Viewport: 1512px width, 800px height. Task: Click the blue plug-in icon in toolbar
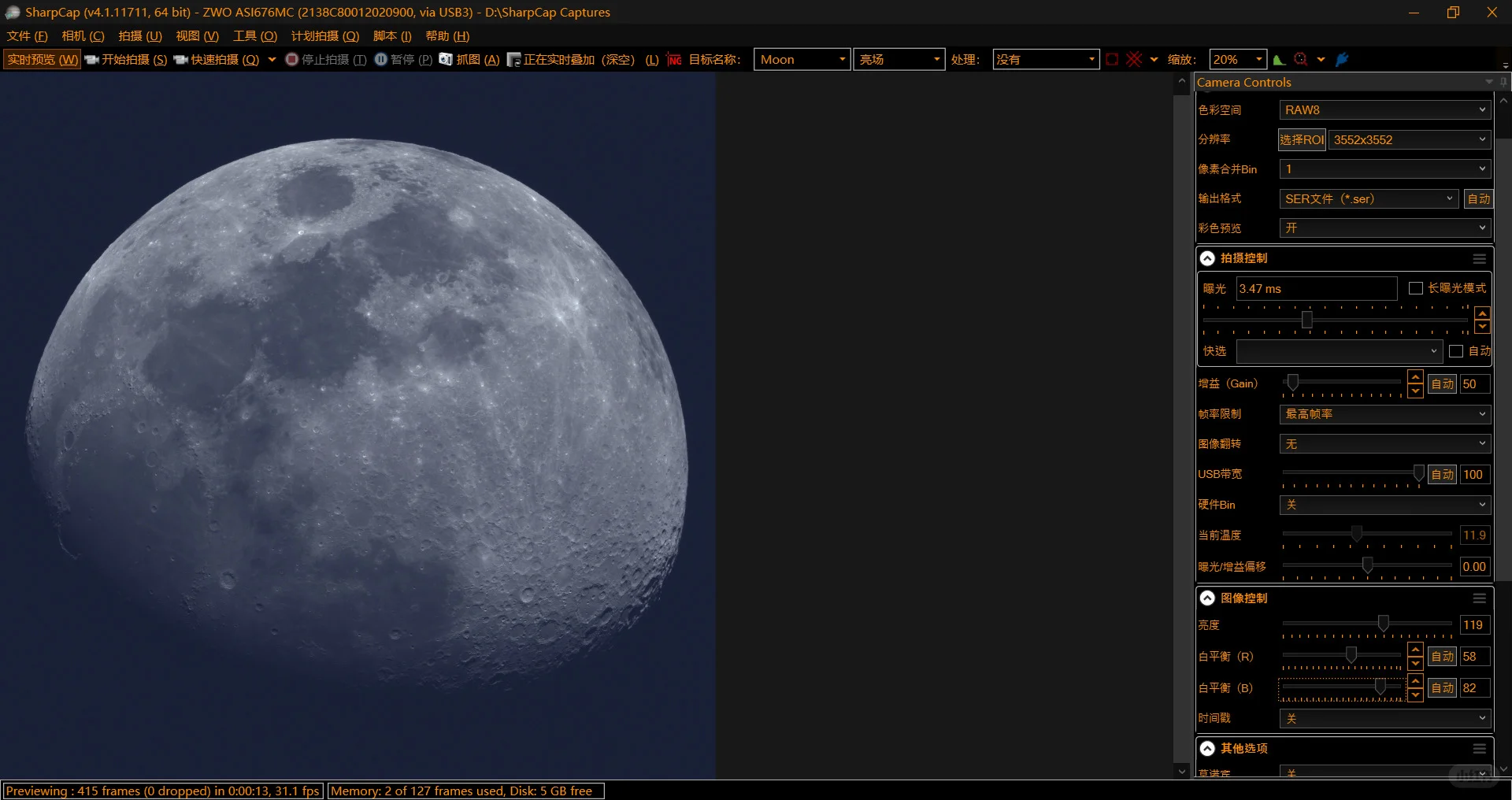click(1343, 60)
